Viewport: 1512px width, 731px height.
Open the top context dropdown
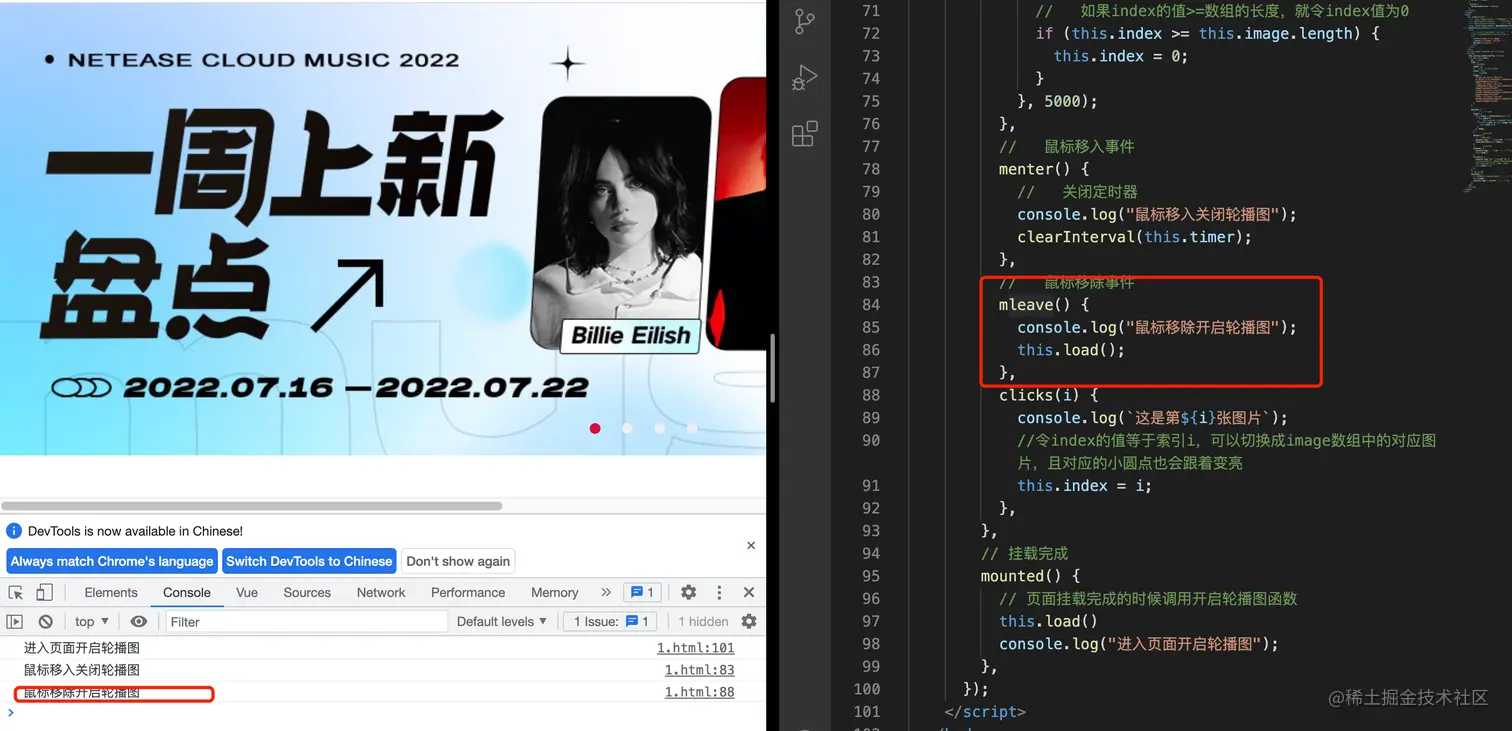point(92,621)
